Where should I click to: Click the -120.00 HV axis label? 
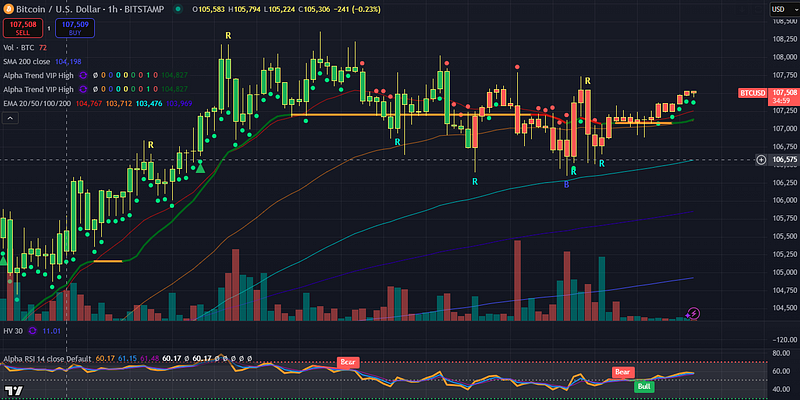coord(784,339)
